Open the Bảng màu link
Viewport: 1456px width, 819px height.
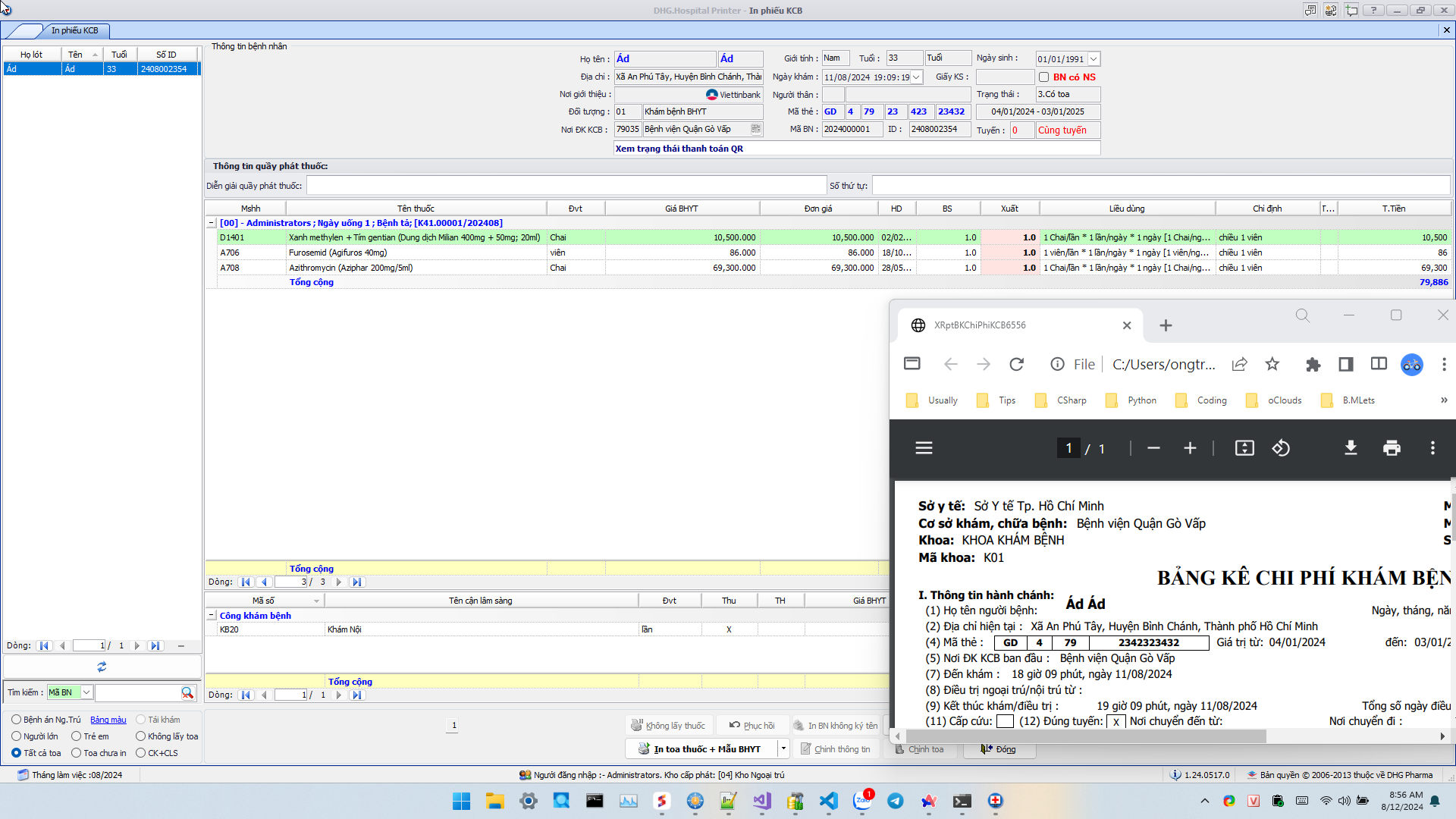[108, 720]
